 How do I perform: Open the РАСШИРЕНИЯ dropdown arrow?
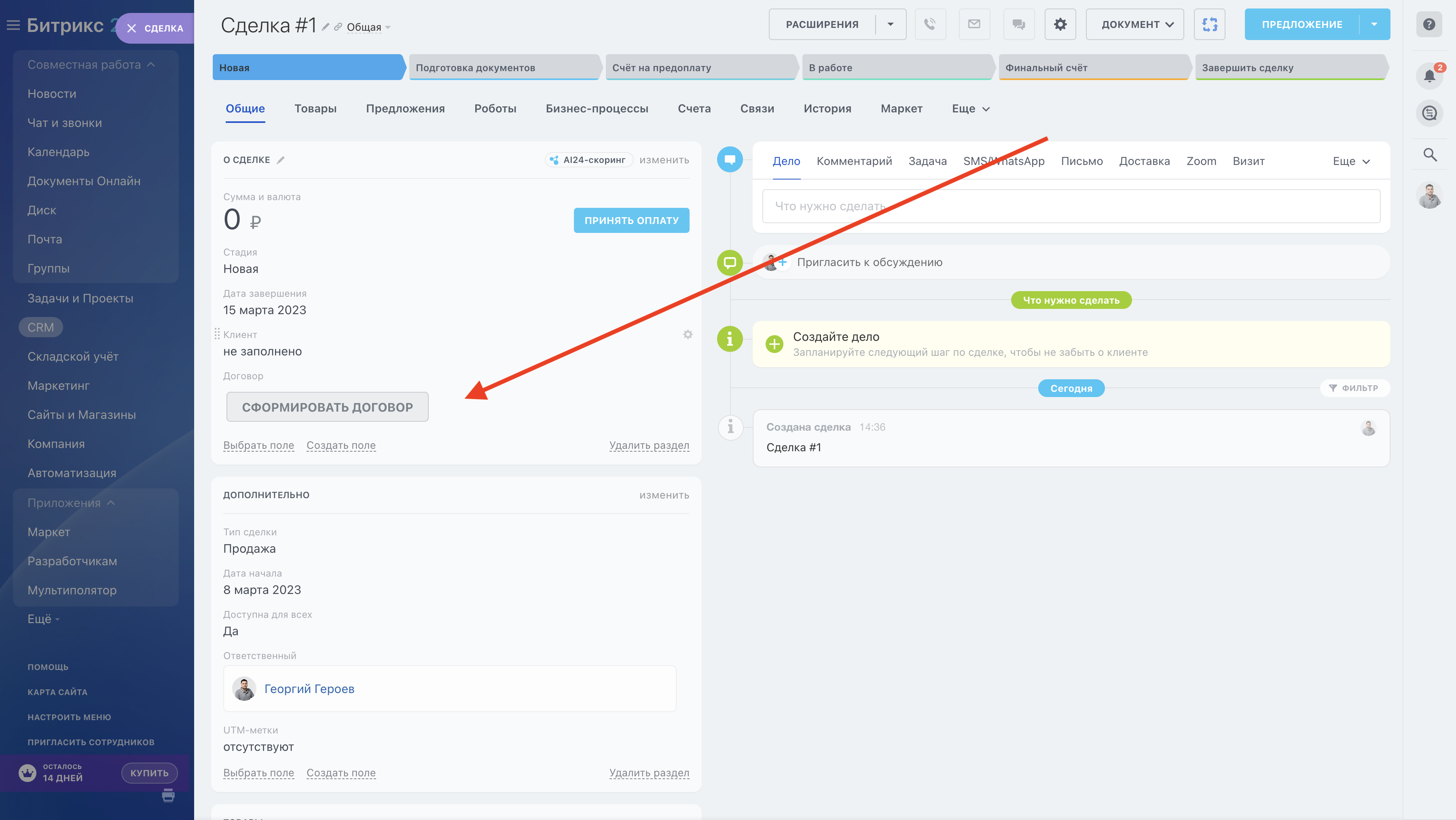(x=890, y=24)
